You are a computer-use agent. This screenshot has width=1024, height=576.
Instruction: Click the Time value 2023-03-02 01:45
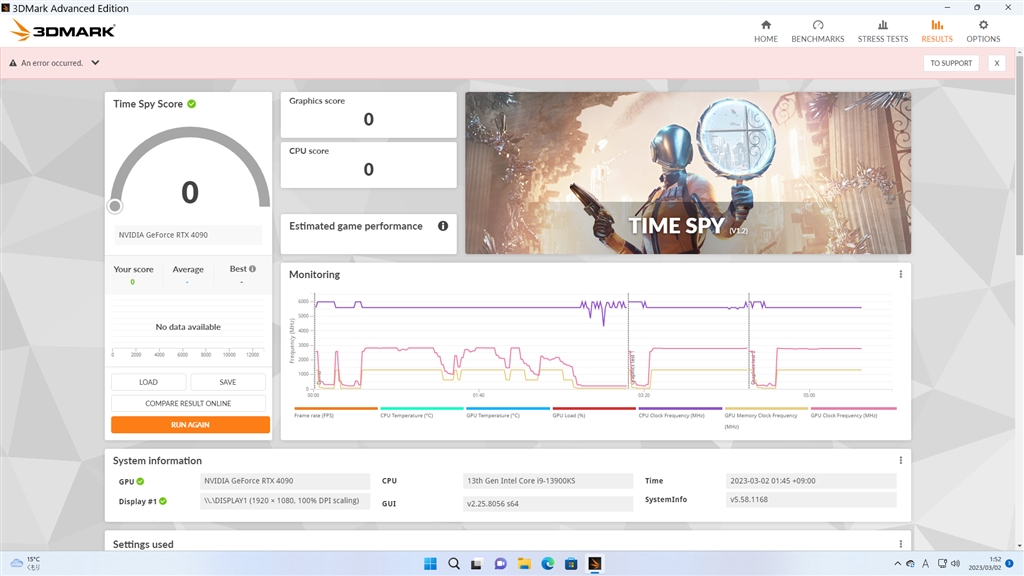pos(811,481)
